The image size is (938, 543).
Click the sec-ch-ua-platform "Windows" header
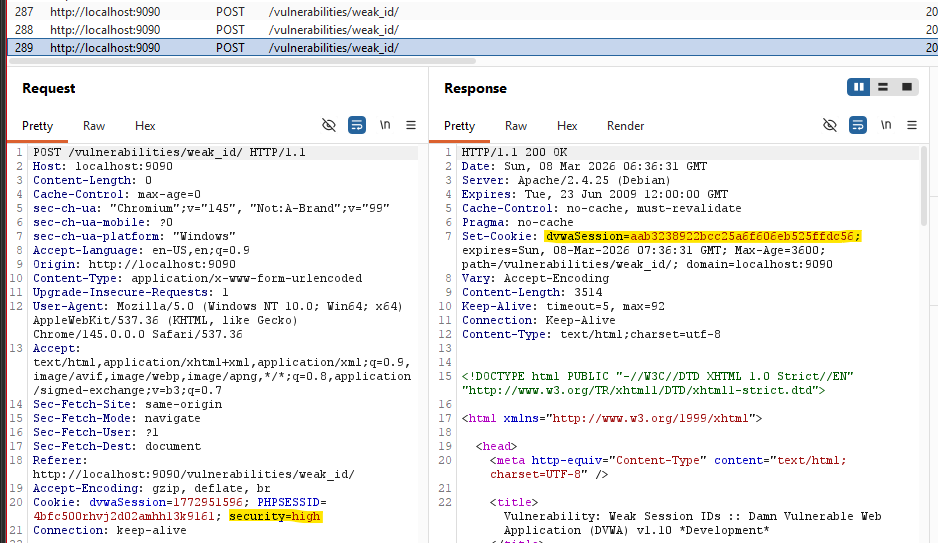(135, 236)
